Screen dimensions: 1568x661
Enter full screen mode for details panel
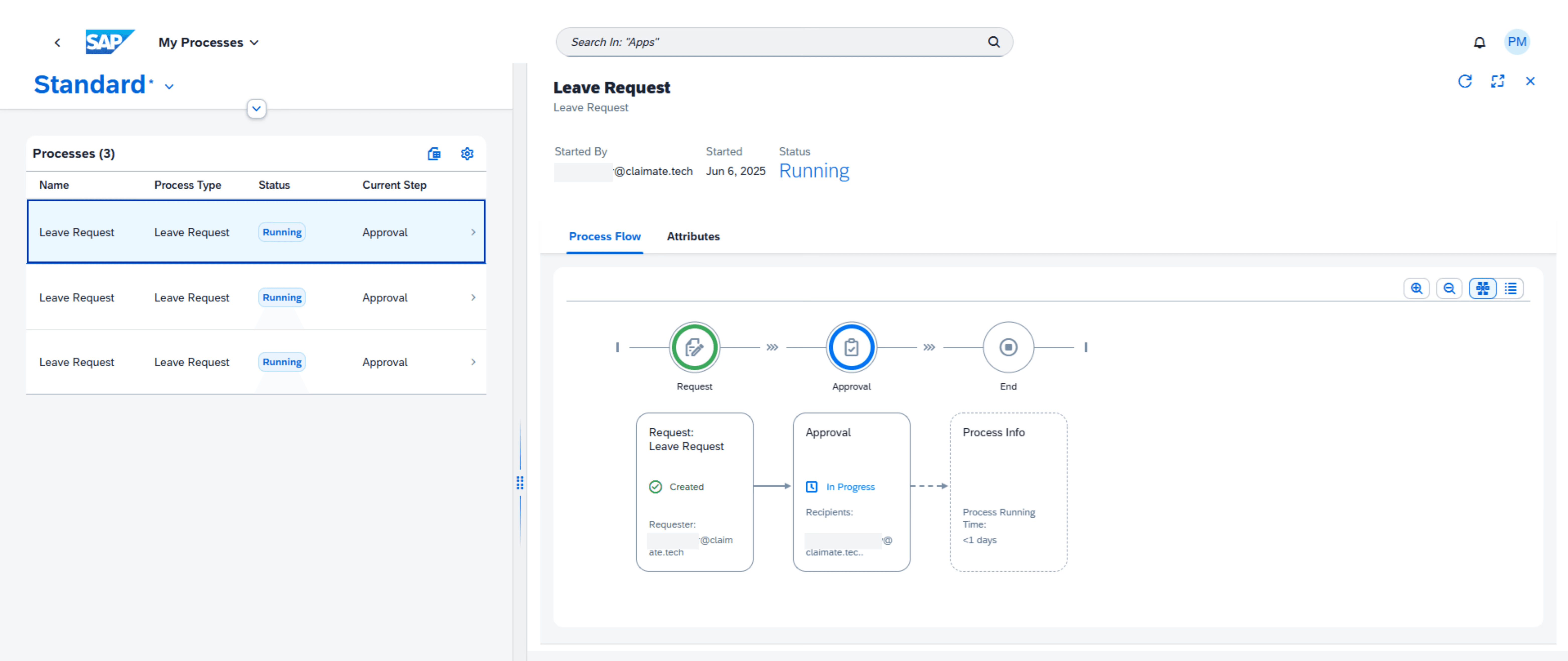(x=1498, y=81)
